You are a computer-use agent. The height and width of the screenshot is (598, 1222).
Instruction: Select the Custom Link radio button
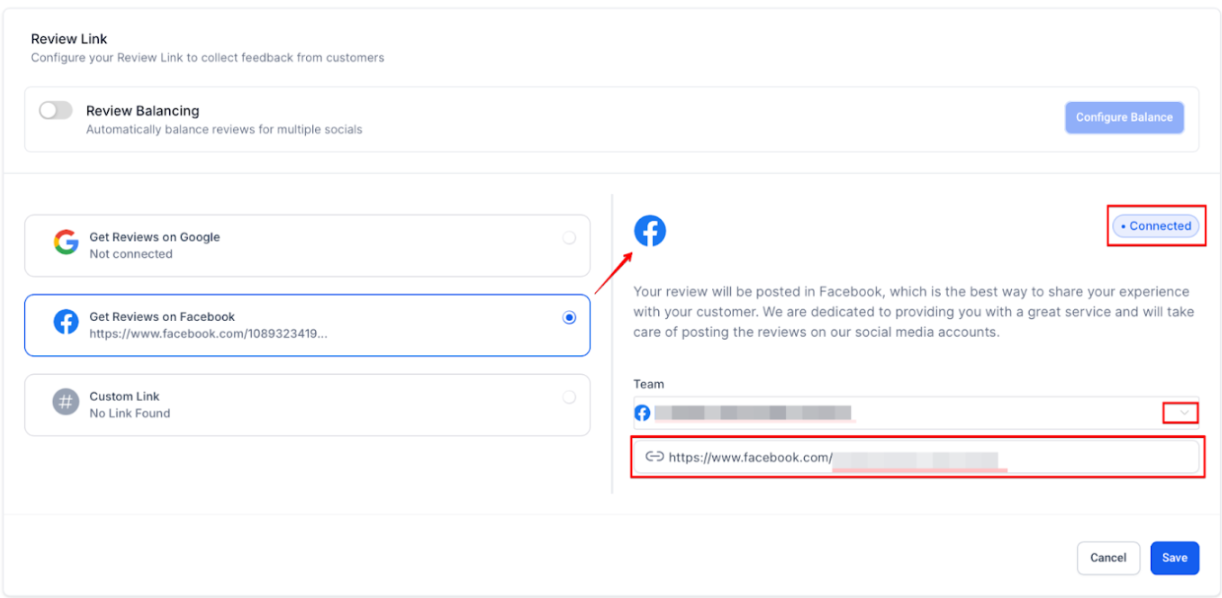pos(569,398)
